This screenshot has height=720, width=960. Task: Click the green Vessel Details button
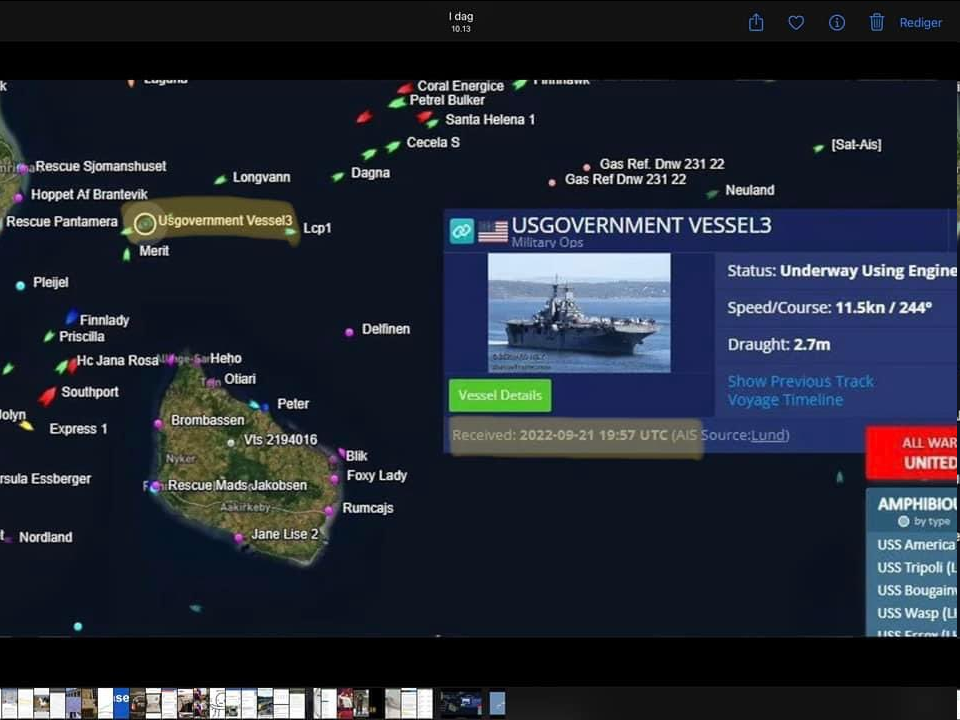tap(500, 396)
